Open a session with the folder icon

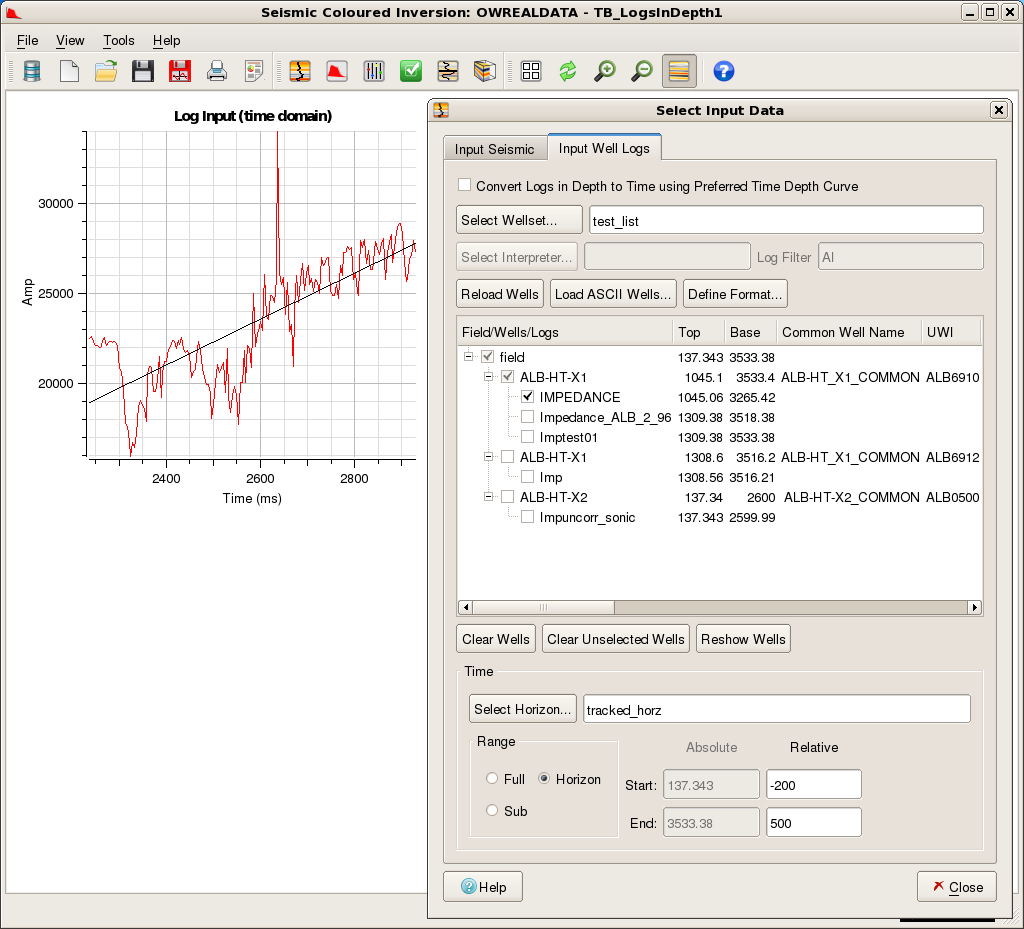point(106,71)
